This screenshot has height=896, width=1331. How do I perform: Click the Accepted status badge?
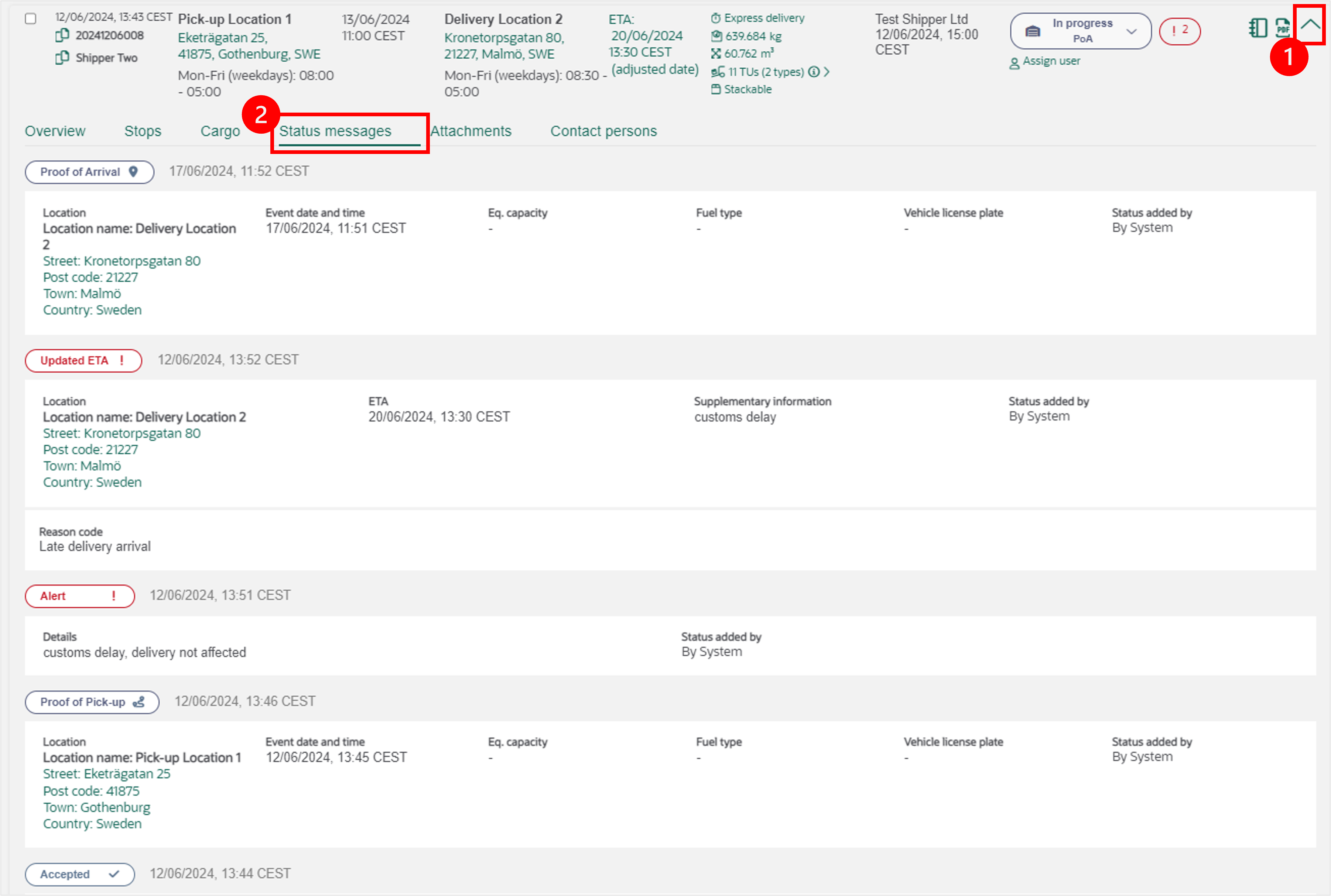(x=80, y=874)
